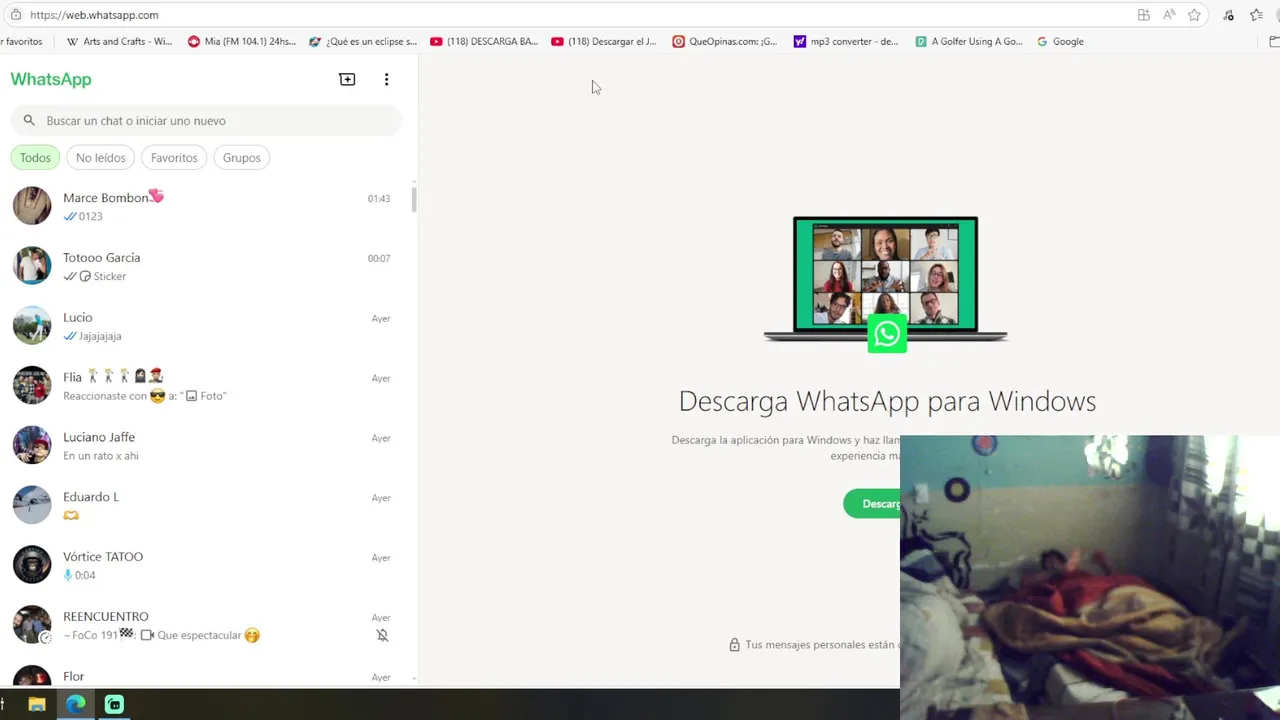Start a new chat with the plus icon
1280x720 pixels.
[x=347, y=79]
